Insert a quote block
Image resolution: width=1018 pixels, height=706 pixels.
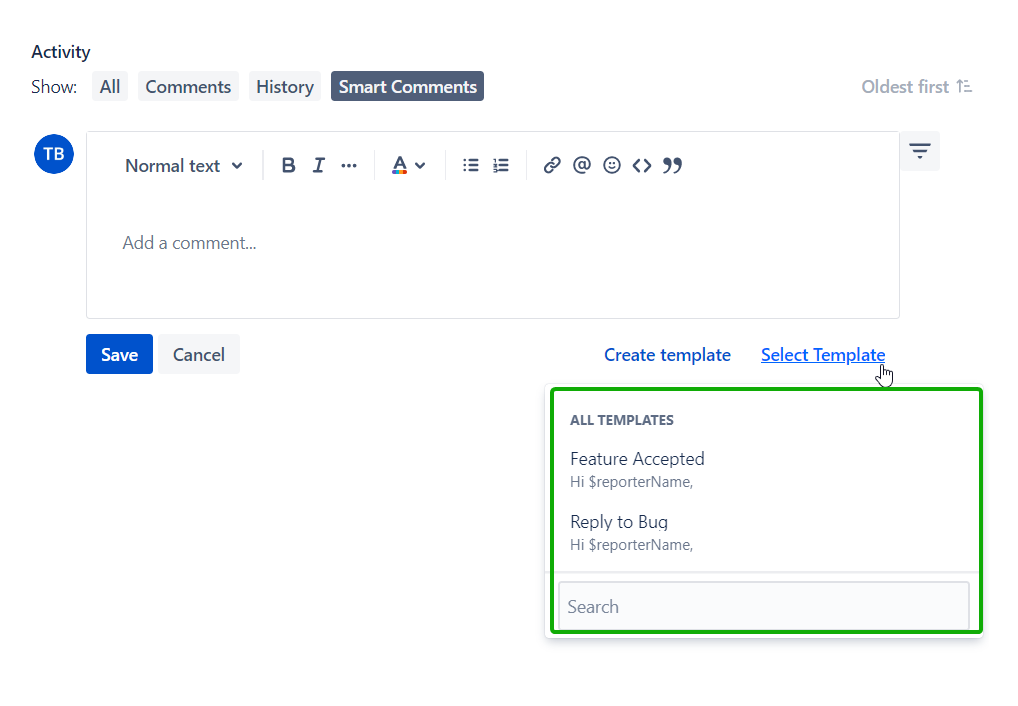[672, 166]
